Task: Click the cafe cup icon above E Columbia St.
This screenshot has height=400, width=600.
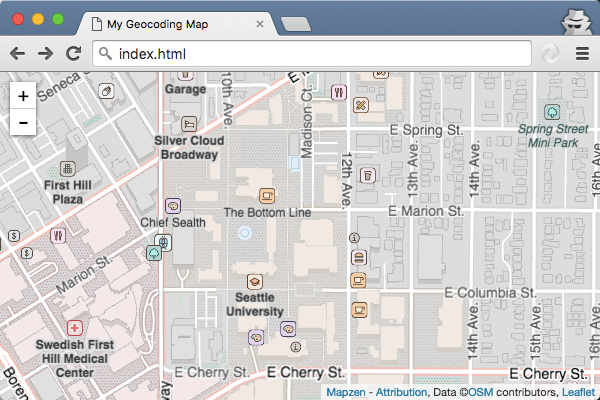Action: point(358,281)
